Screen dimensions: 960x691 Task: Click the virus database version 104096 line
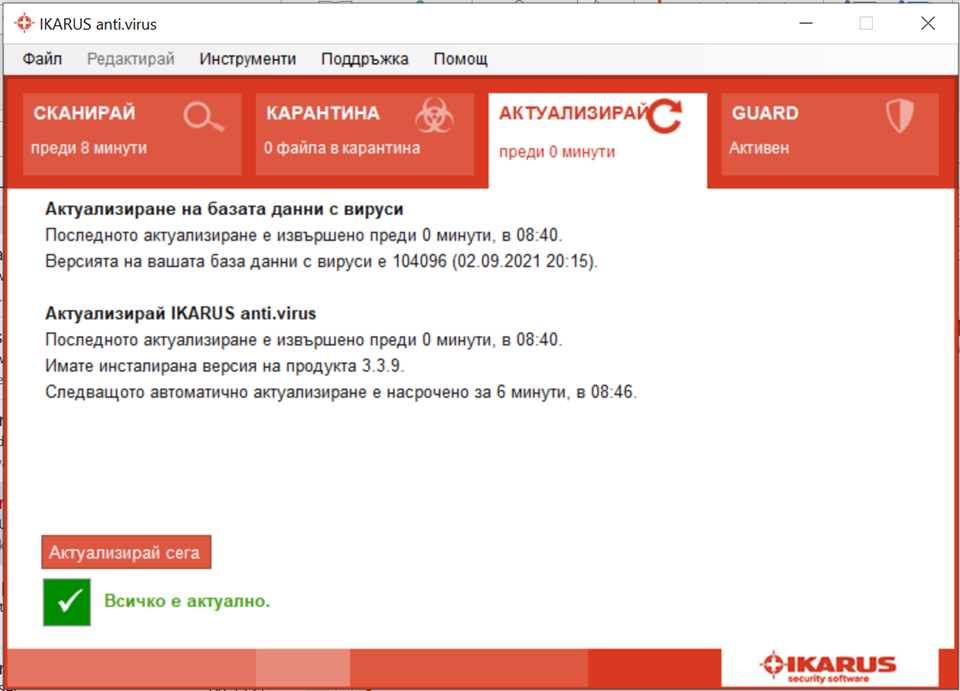321,261
